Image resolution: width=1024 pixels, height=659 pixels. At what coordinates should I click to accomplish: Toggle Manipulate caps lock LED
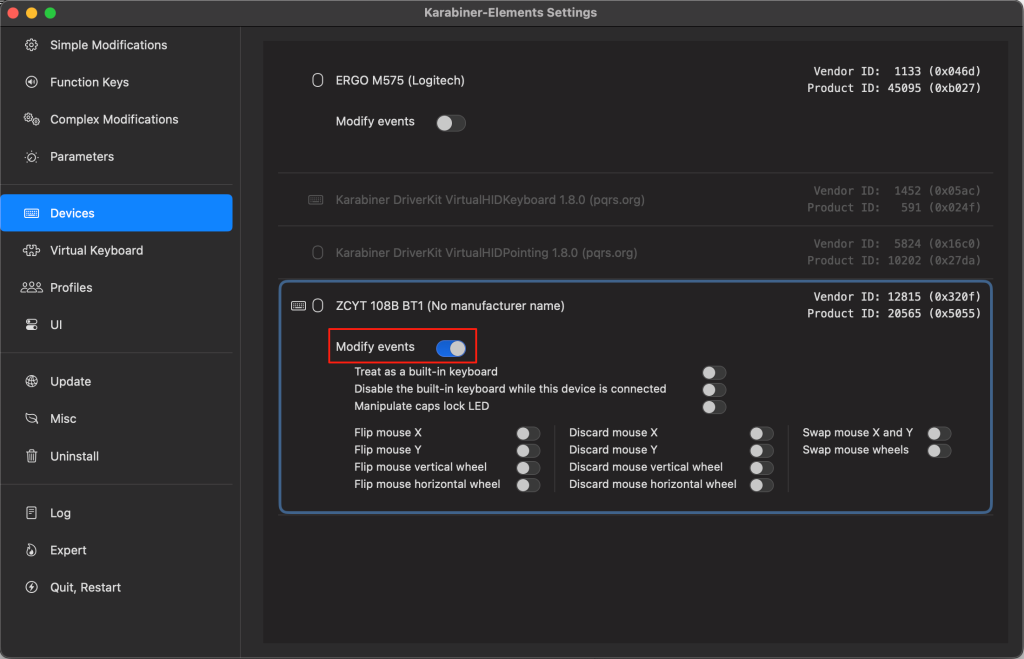tap(714, 407)
